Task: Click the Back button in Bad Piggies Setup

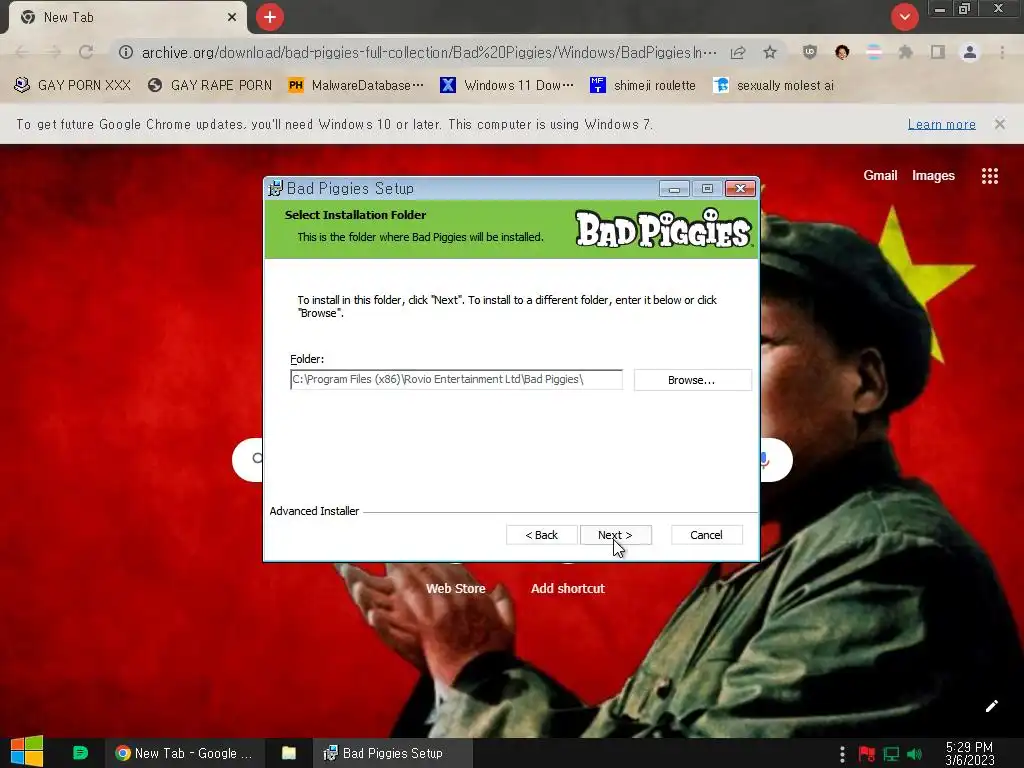Action: [541, 535]
